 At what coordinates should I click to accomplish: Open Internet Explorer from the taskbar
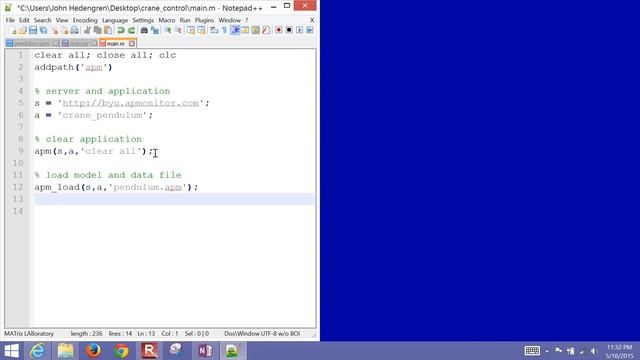[38, 351]
